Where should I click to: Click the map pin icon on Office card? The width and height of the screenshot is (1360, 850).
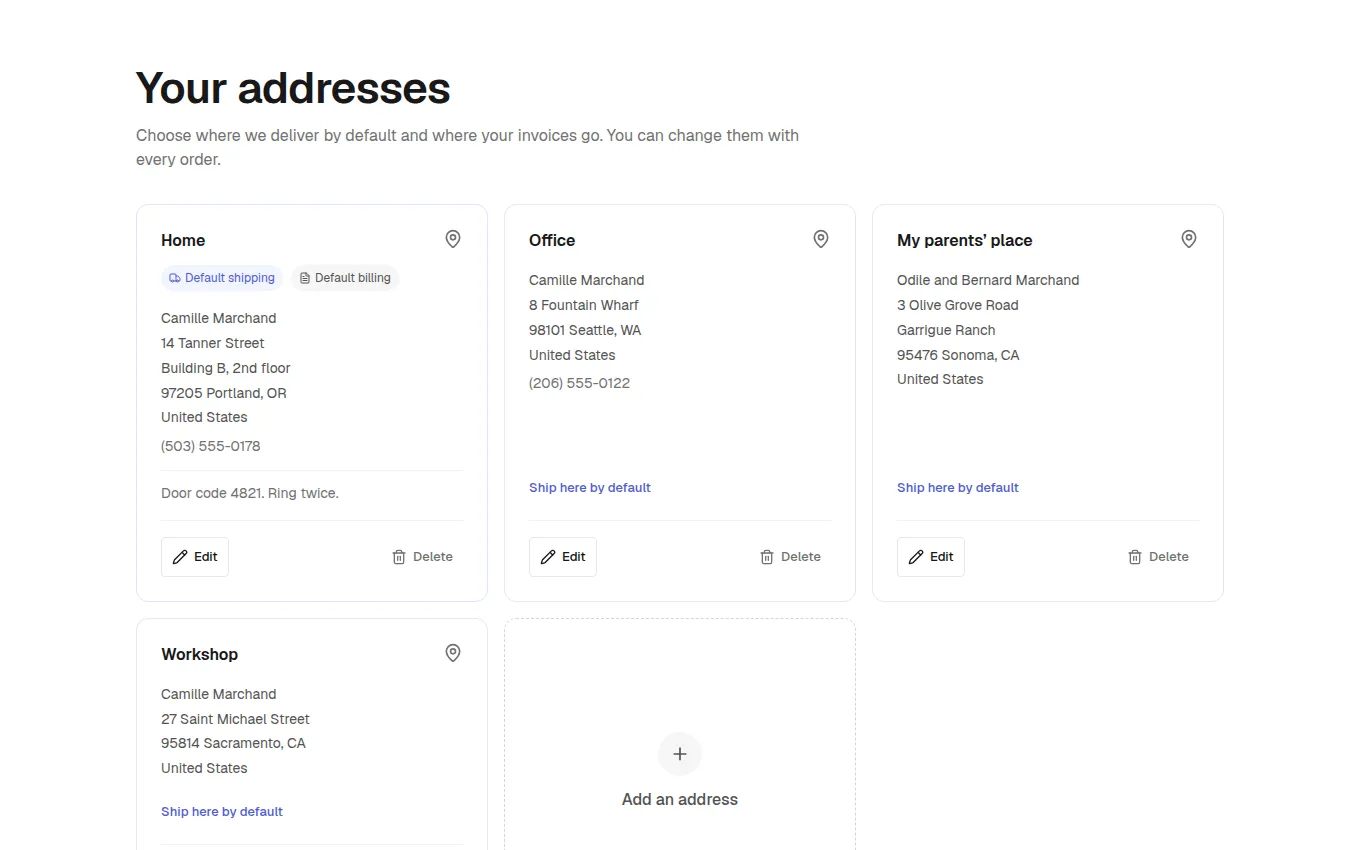coord(821,239)
